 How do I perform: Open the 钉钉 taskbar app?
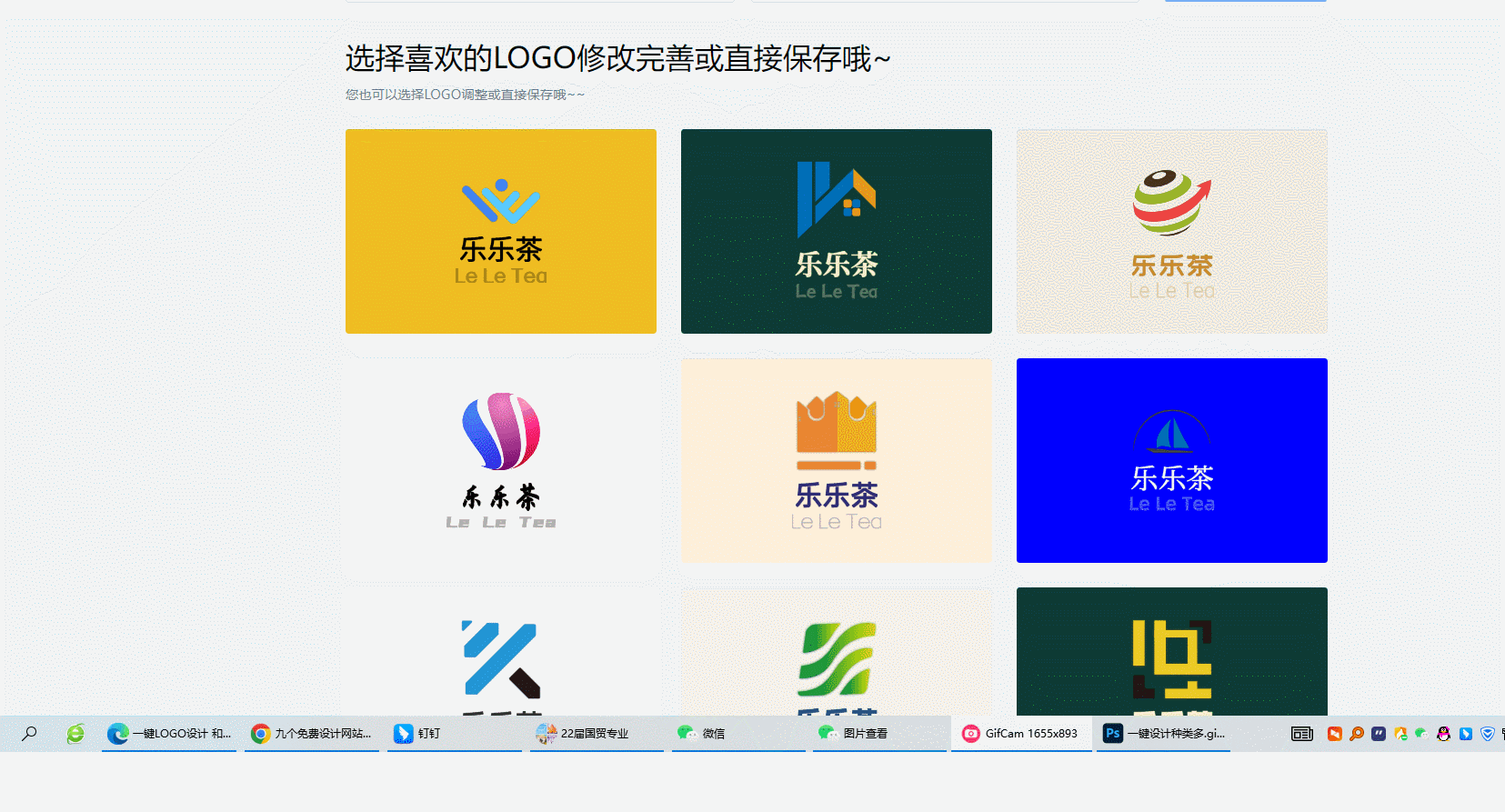coord(455,733)
